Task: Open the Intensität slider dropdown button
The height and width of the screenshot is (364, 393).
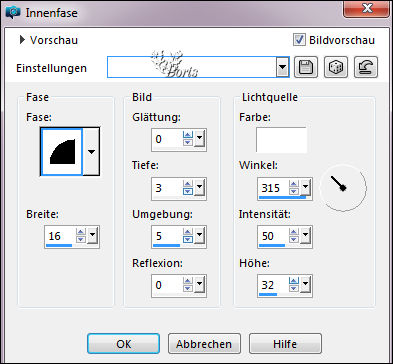Action: click(x=305, y=235)
